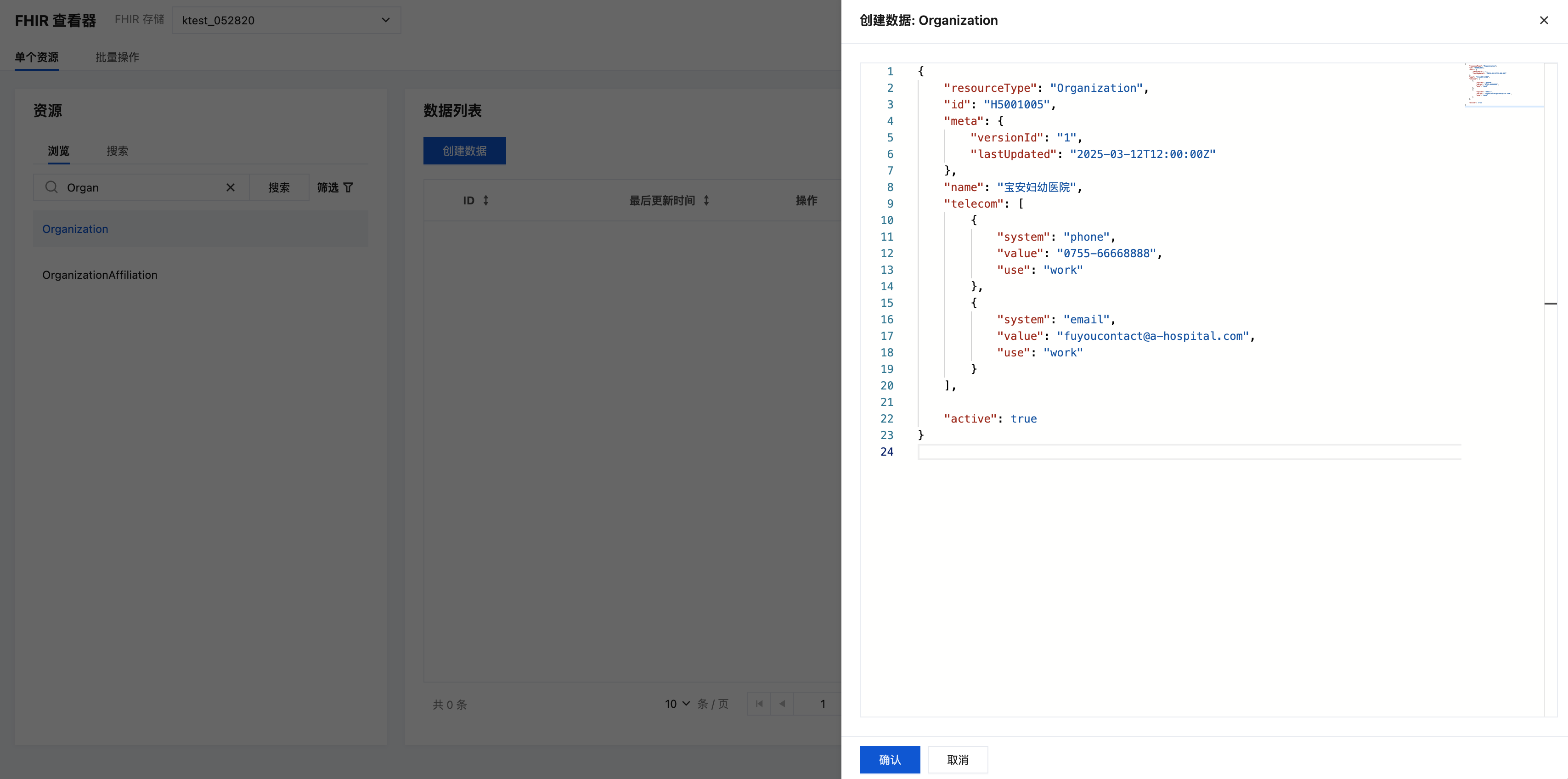
Task: Open the FHIR 存储 ktest_052820 dropdown
Action: tap(286, 20)
